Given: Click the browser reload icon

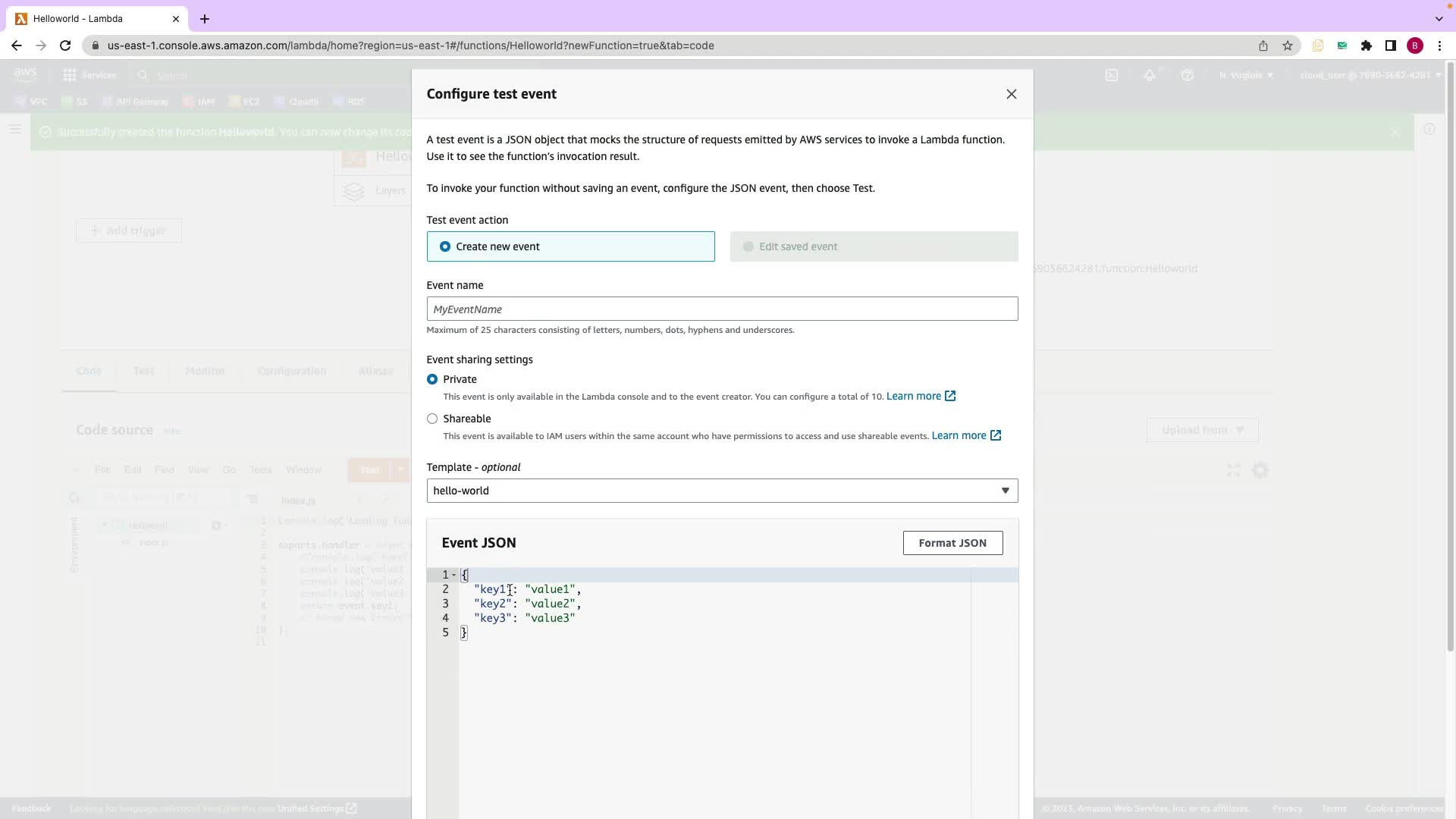Looking at the screenshot, I should point(65,45).
